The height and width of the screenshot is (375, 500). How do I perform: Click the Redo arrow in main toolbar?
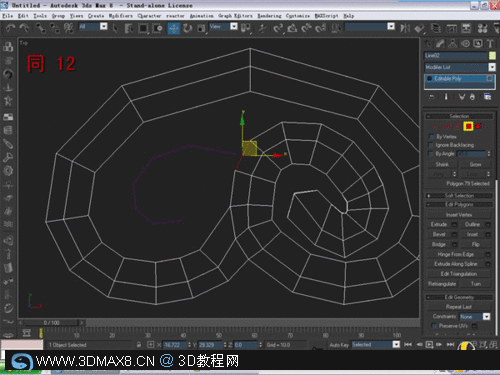25,28
